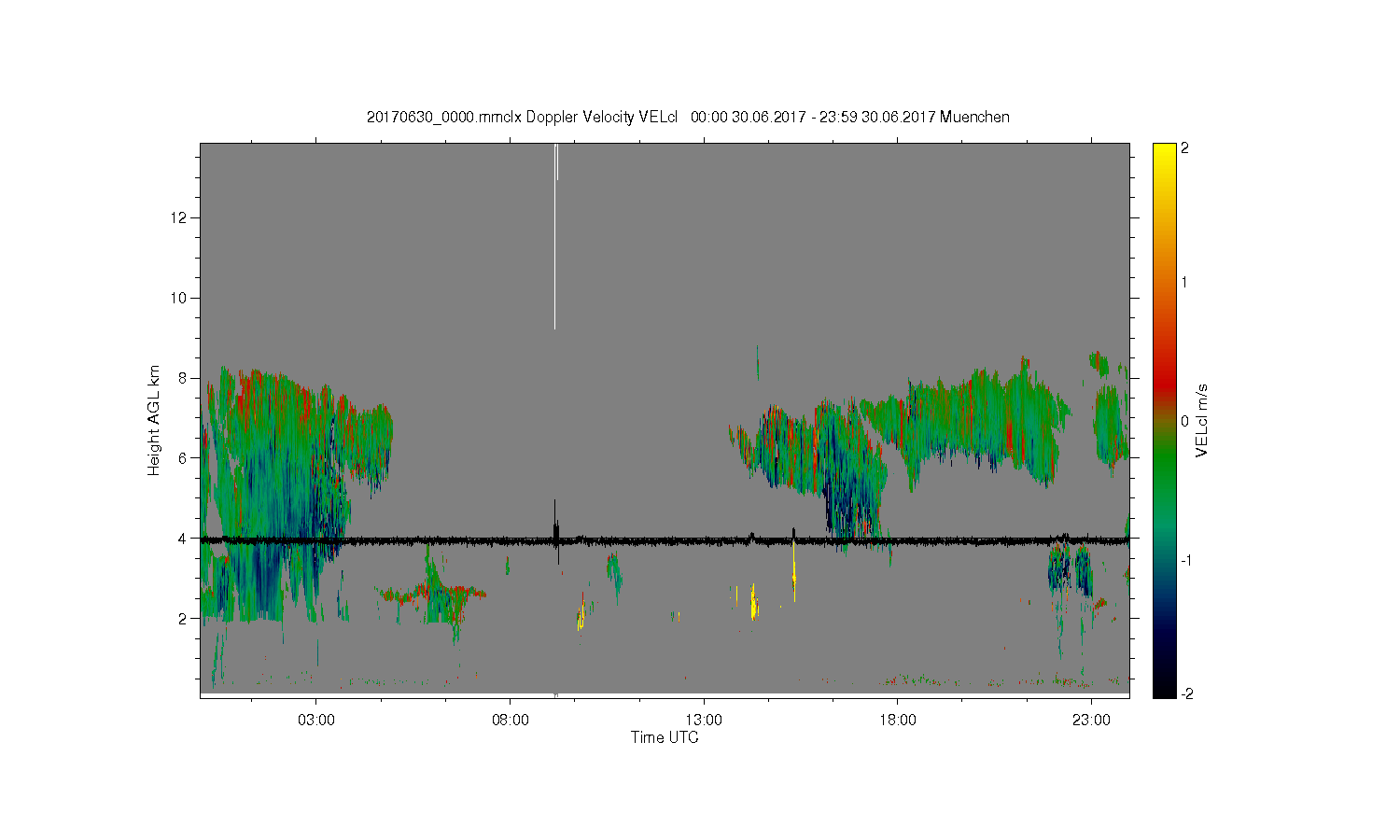
Task: Click the 2 km height tick label
Action: (184, 618)
